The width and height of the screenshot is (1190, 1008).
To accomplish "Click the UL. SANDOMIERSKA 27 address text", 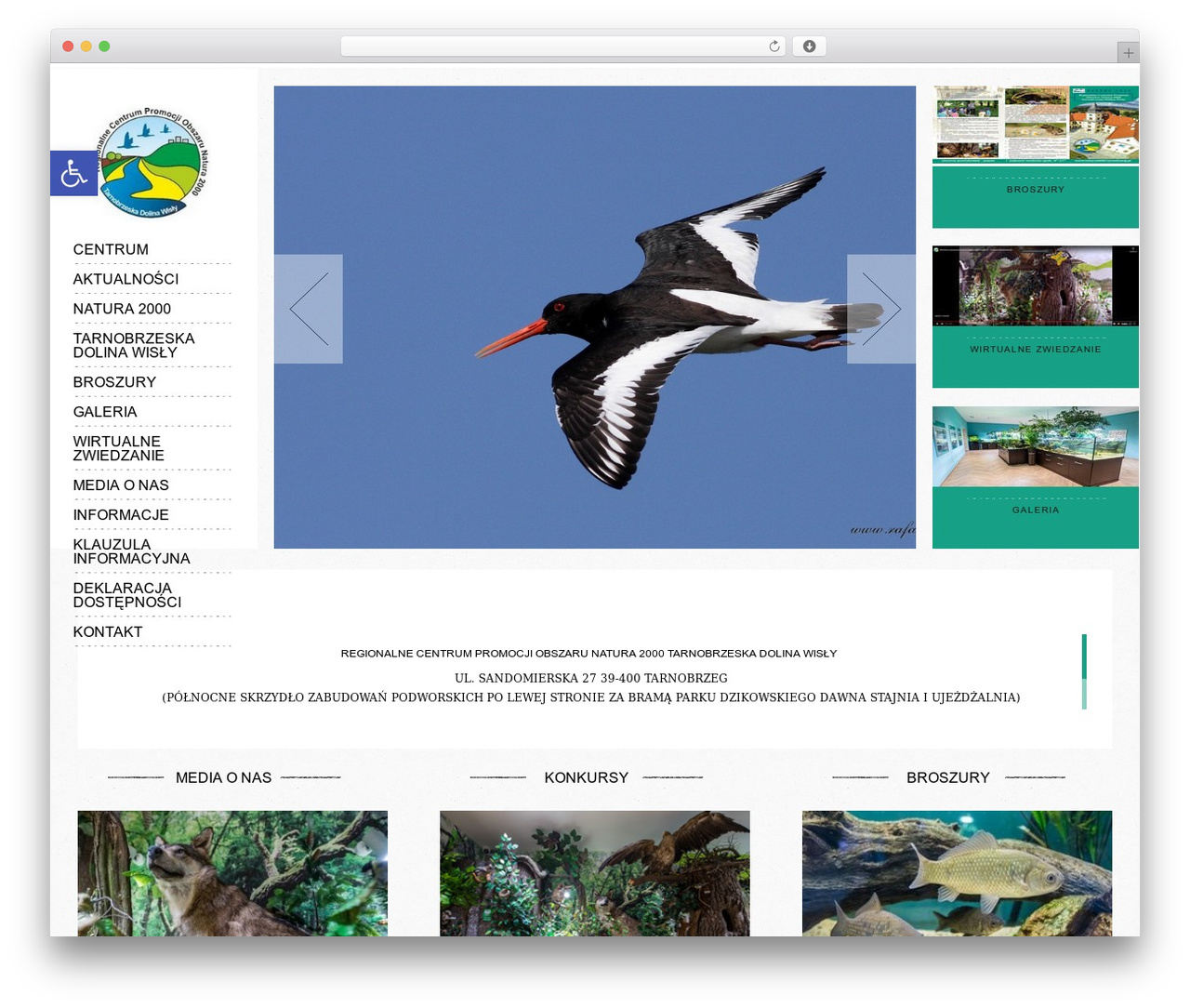I will click(591, 678).
